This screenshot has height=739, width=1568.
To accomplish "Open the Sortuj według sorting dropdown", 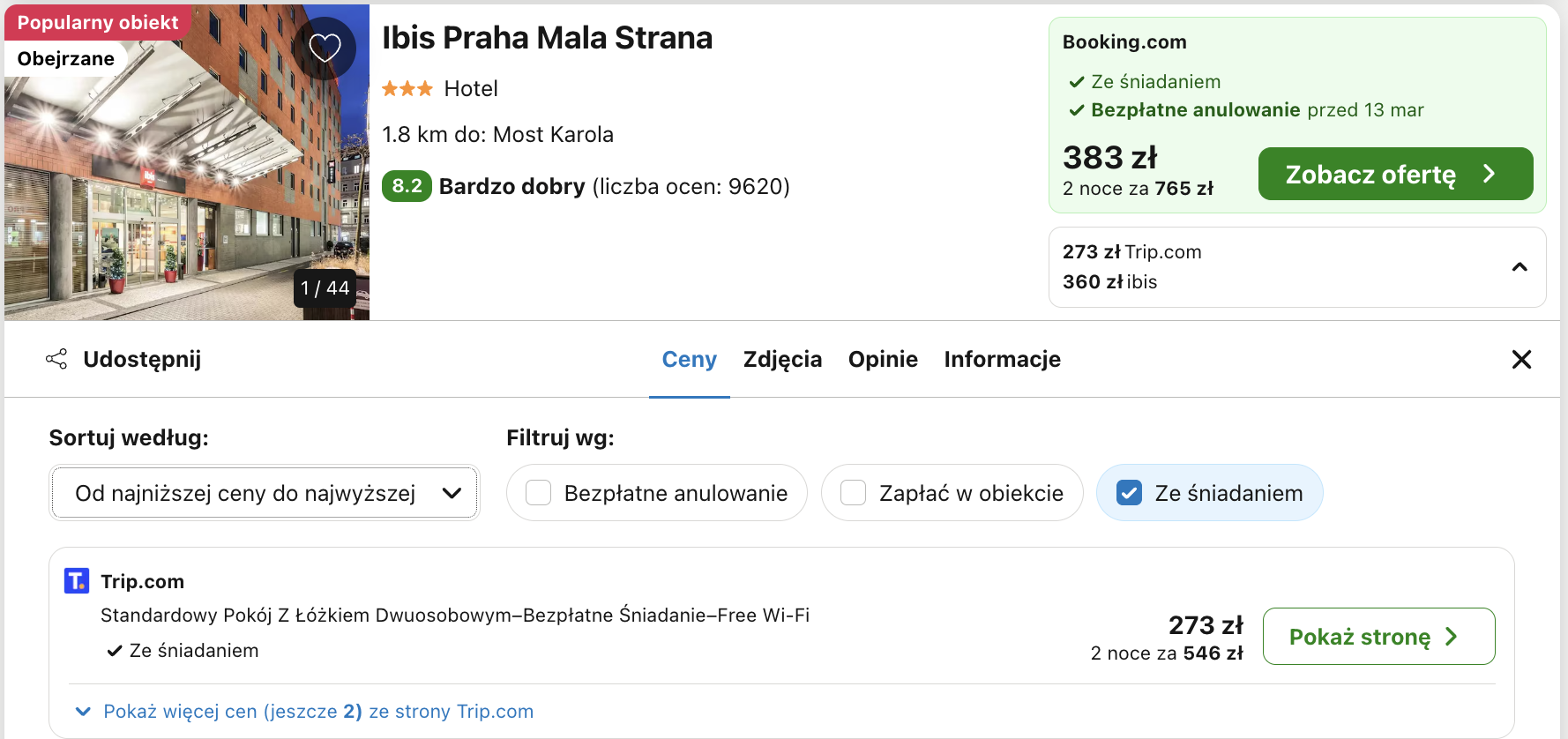I will tap(265, 492).
